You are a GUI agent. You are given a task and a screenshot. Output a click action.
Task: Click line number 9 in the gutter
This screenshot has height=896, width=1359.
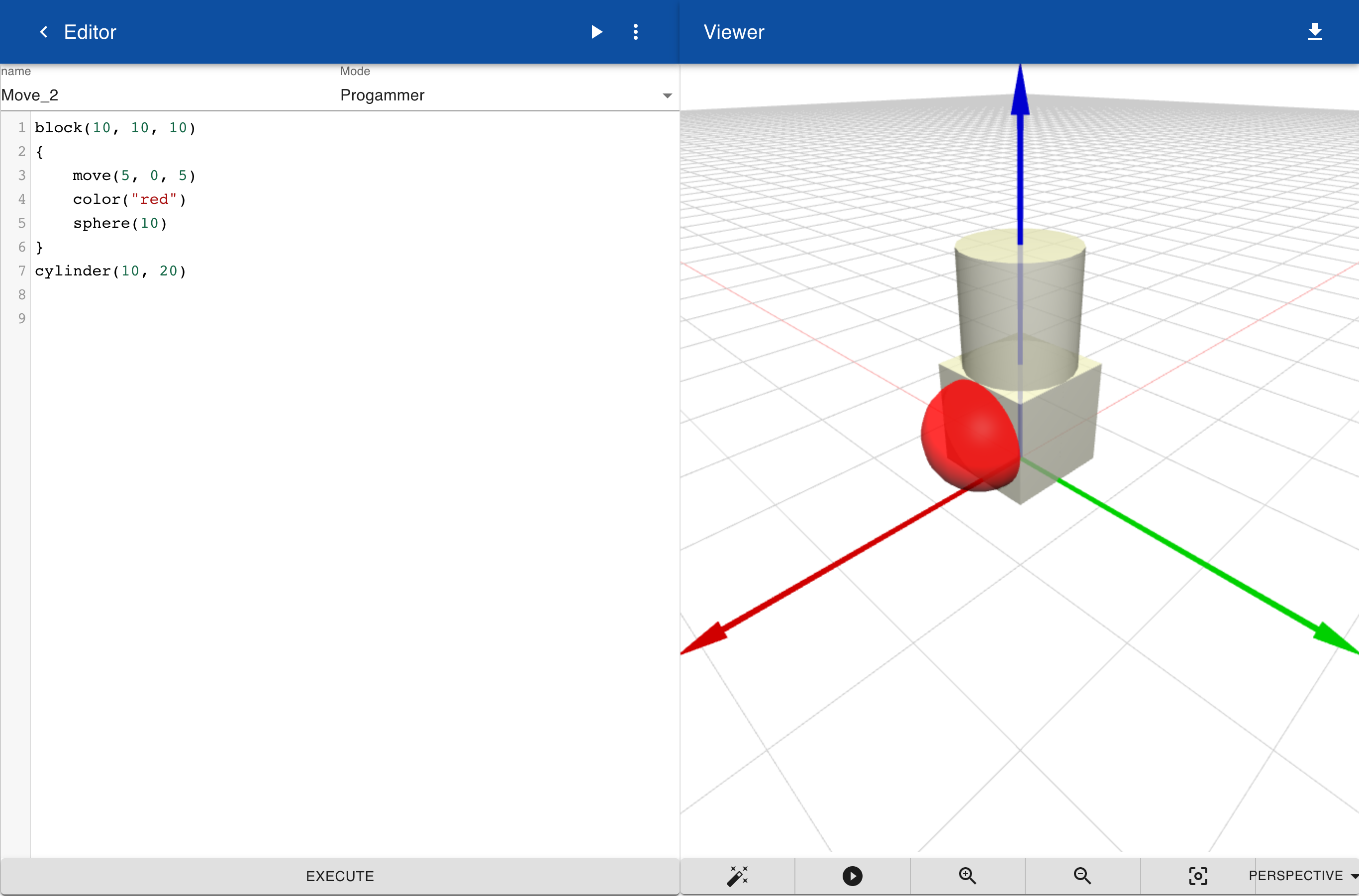coord(22,319)
